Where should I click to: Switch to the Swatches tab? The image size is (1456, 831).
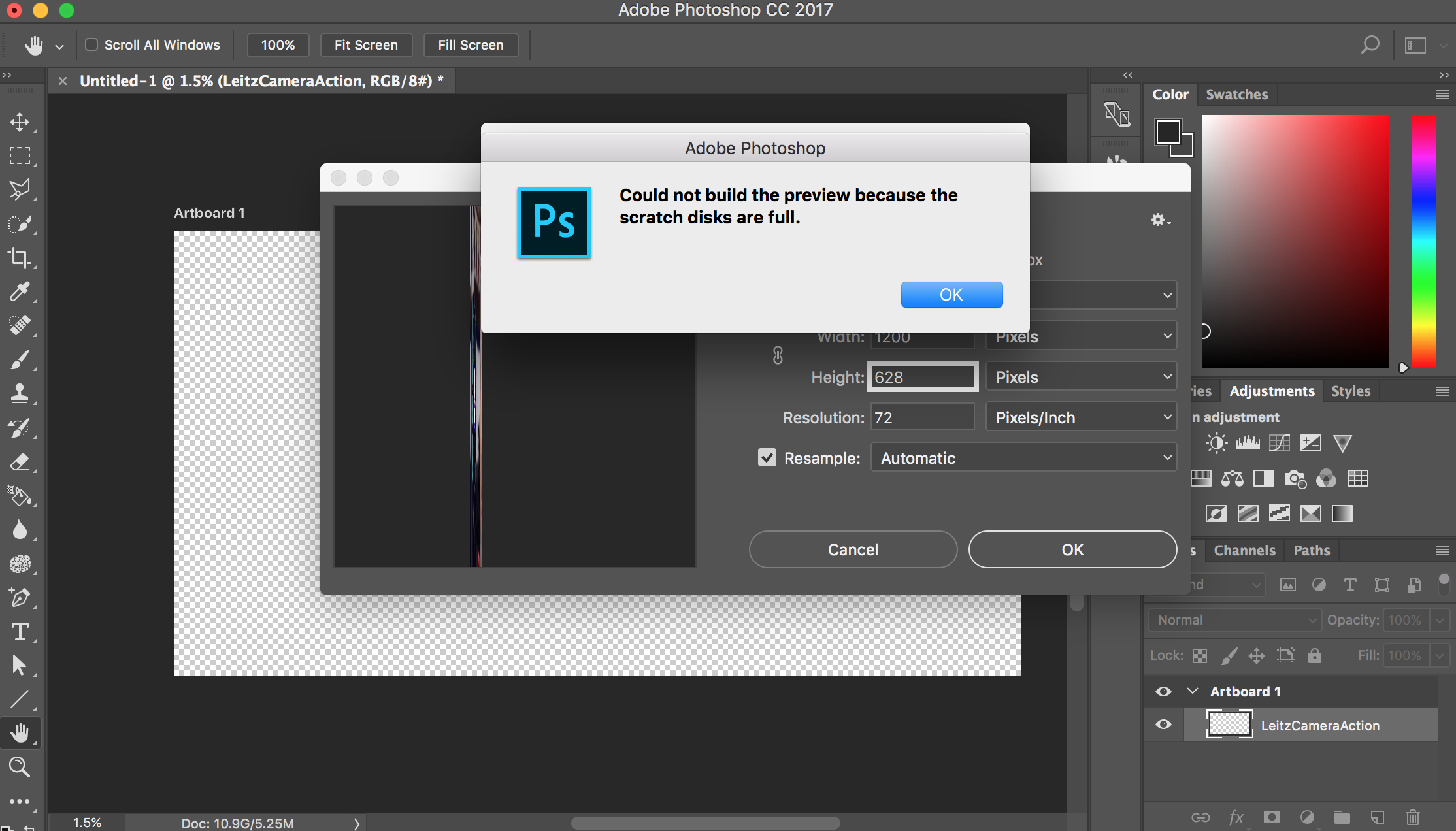coord(1237,93)
